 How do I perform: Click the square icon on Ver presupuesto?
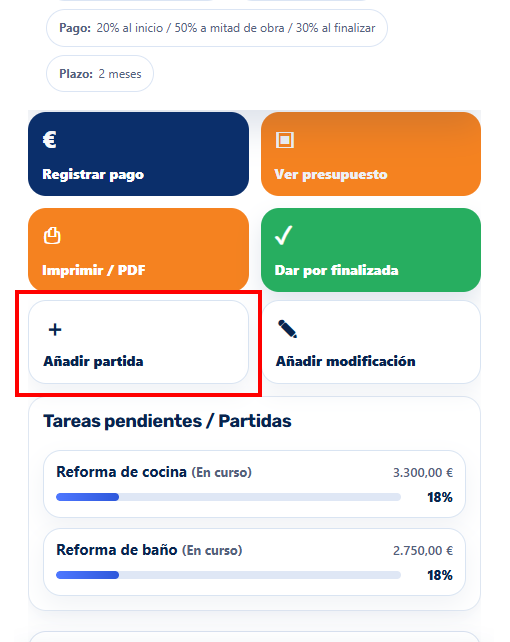pyautogui.click(x=285, y=140)
